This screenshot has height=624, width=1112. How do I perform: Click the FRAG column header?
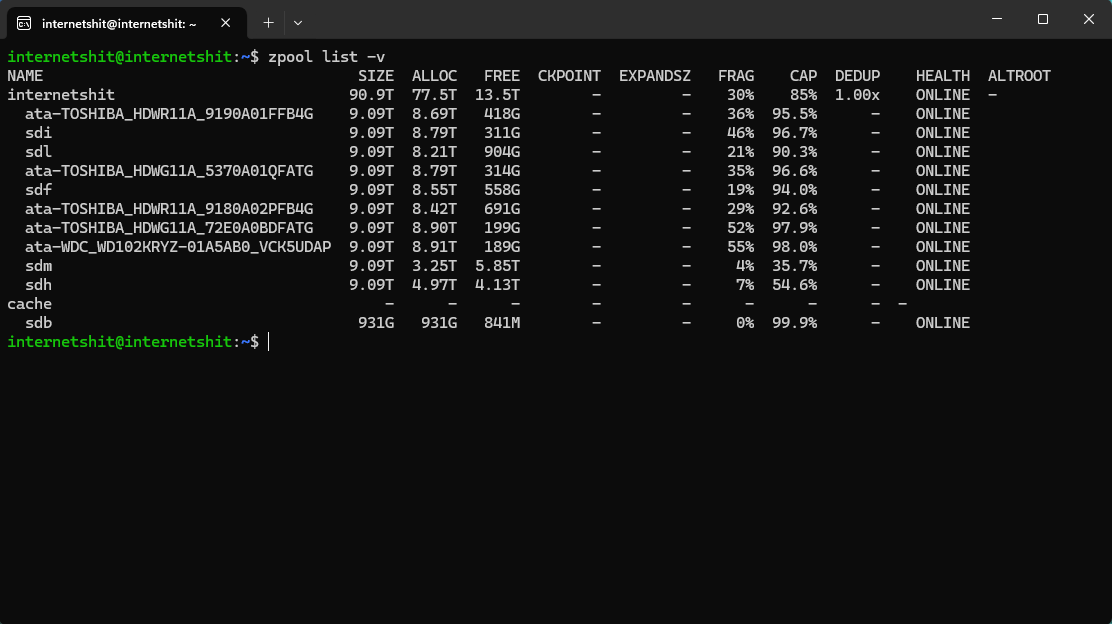point(736,76)
